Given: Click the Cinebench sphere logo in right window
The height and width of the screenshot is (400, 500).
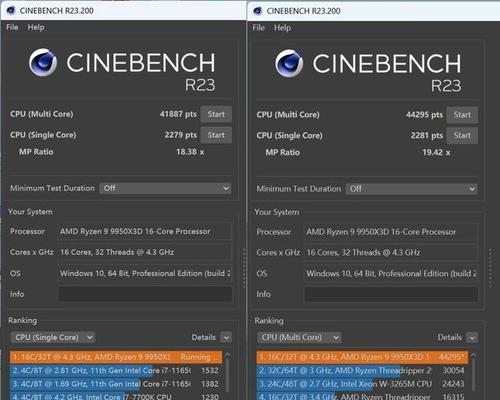Looking at the screenshot, I should (289, 63).
